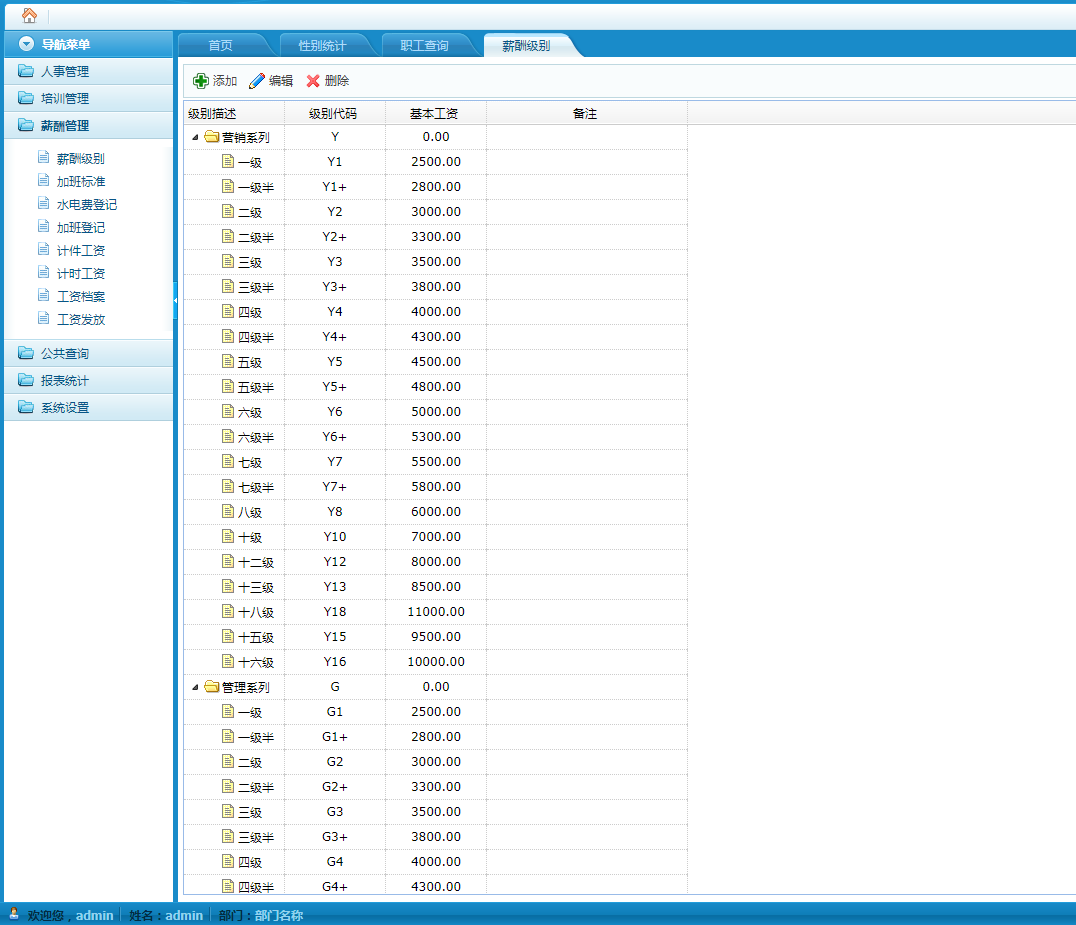Screen dimensions: 1076x925
Task: Click the 级别代码 column header
Action: click(x=335, y=113)
